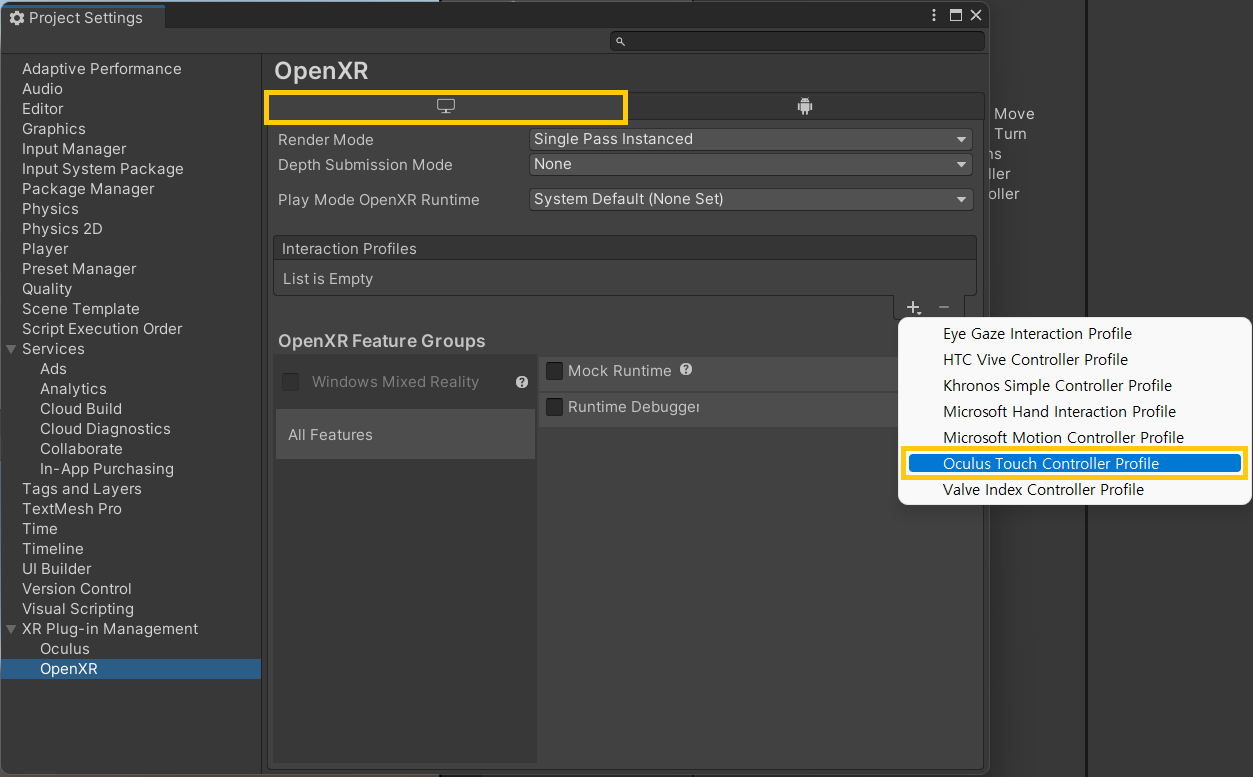Image resolution: width=1253 pixels, height=777 pixels.
Task: Select Analytics under Services
Action: 73,389
